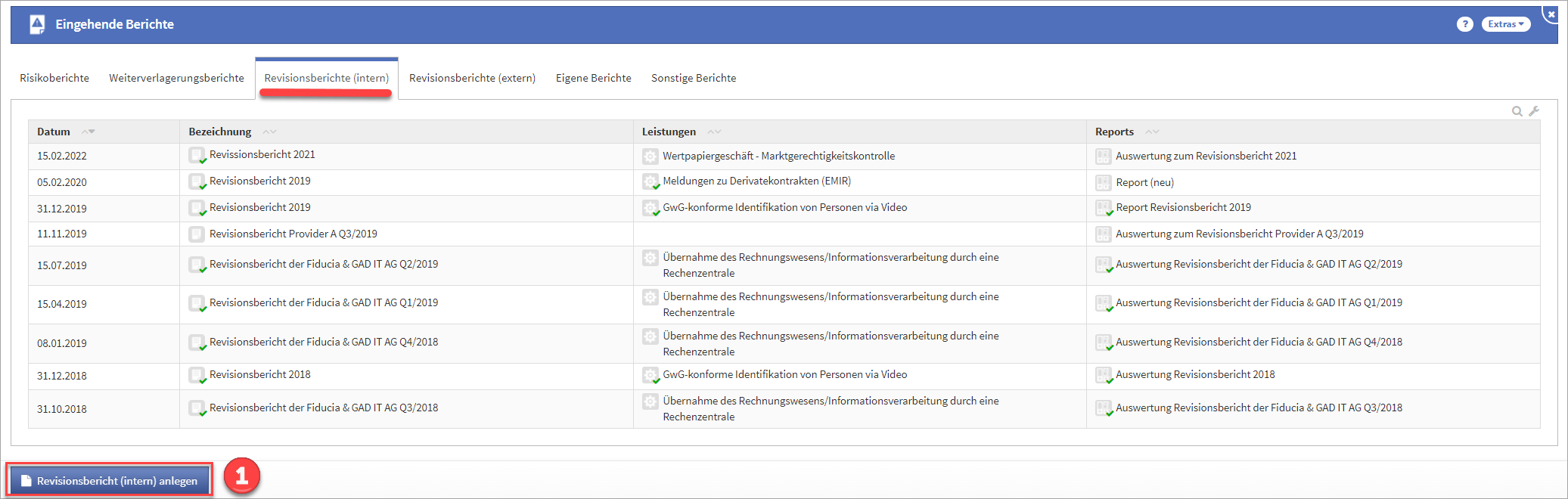This screenshot has width=1568, height=499.
Task: Switch to Risikoberichte tab
Action: point(54,78)
